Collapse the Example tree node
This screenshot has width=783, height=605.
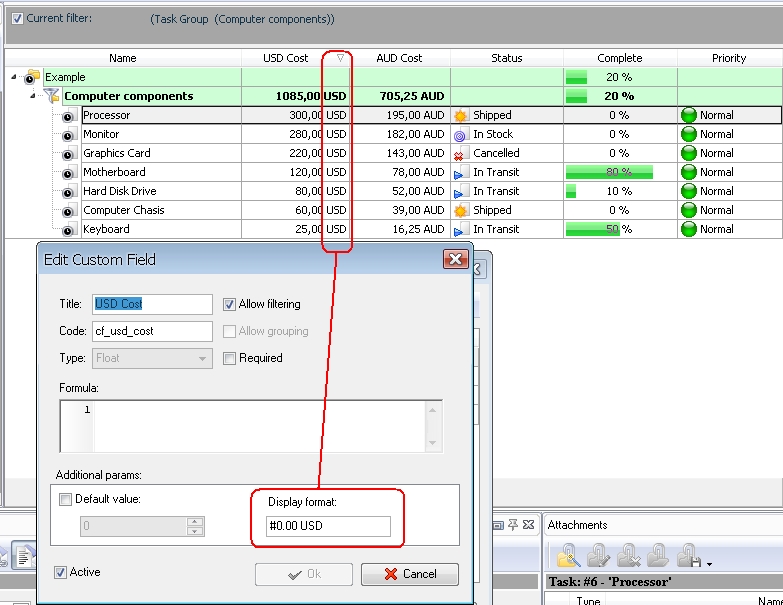[x=13, y=78]
